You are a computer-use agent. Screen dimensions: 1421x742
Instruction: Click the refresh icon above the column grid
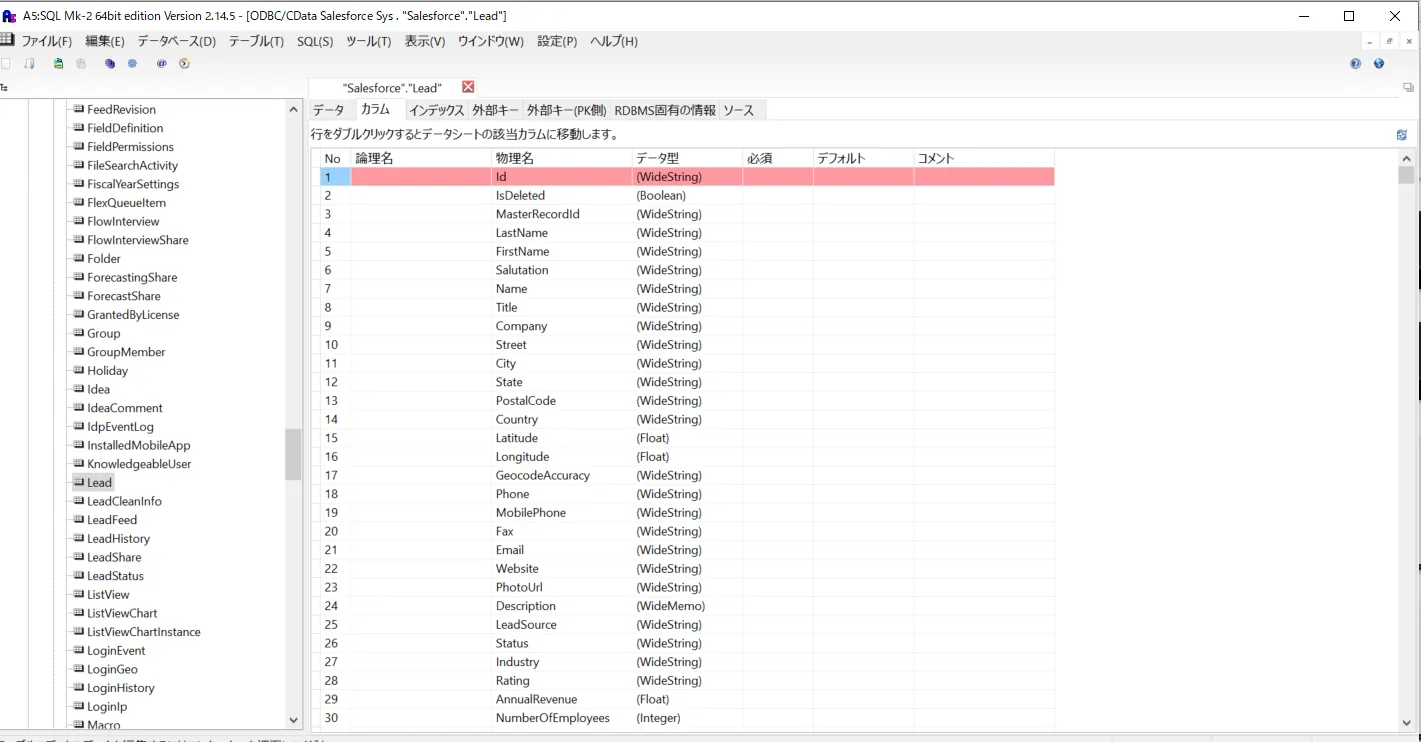click(1401, 135)
